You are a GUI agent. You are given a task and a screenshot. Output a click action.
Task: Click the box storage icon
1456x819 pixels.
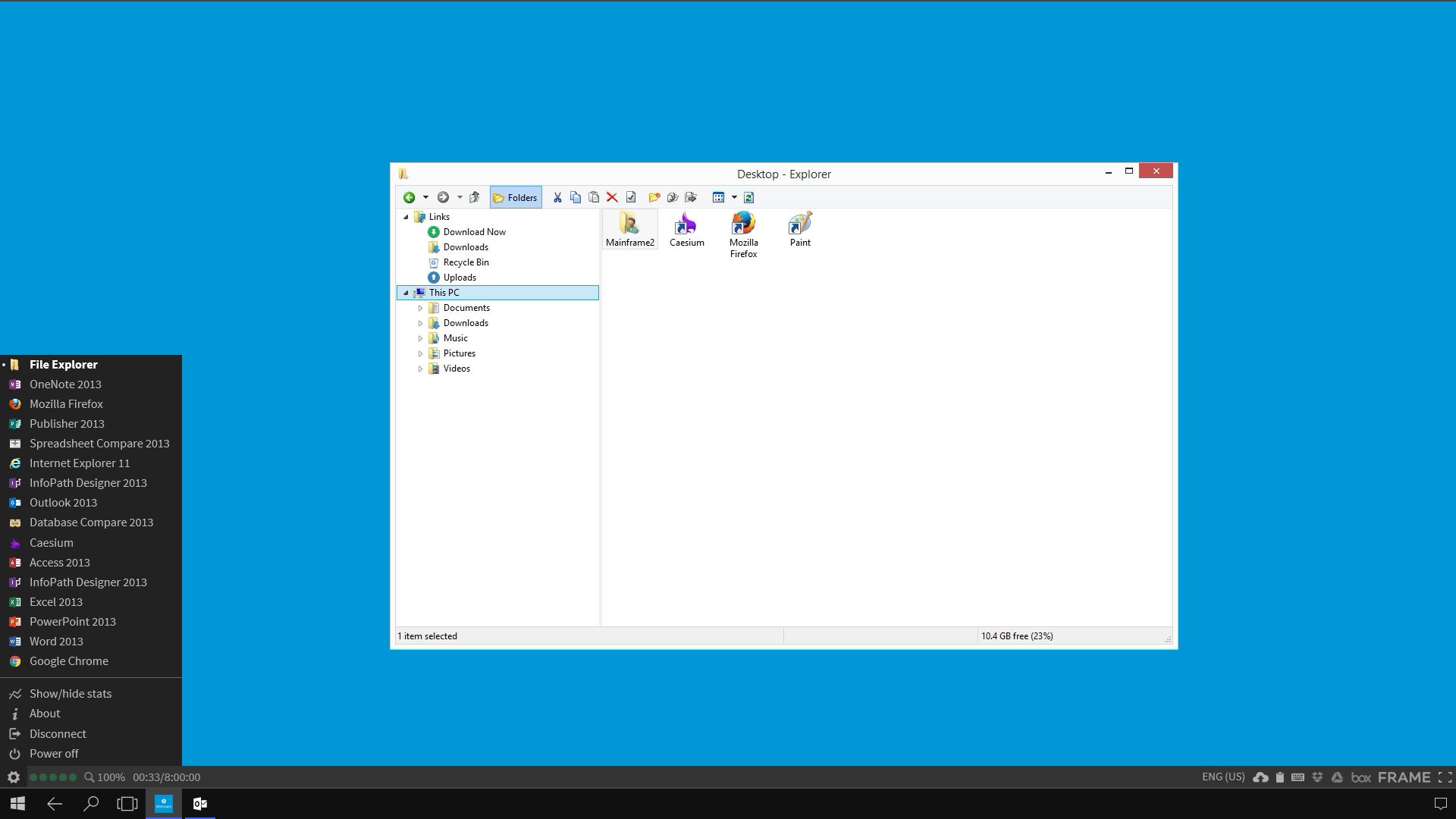coord(1361,777)
